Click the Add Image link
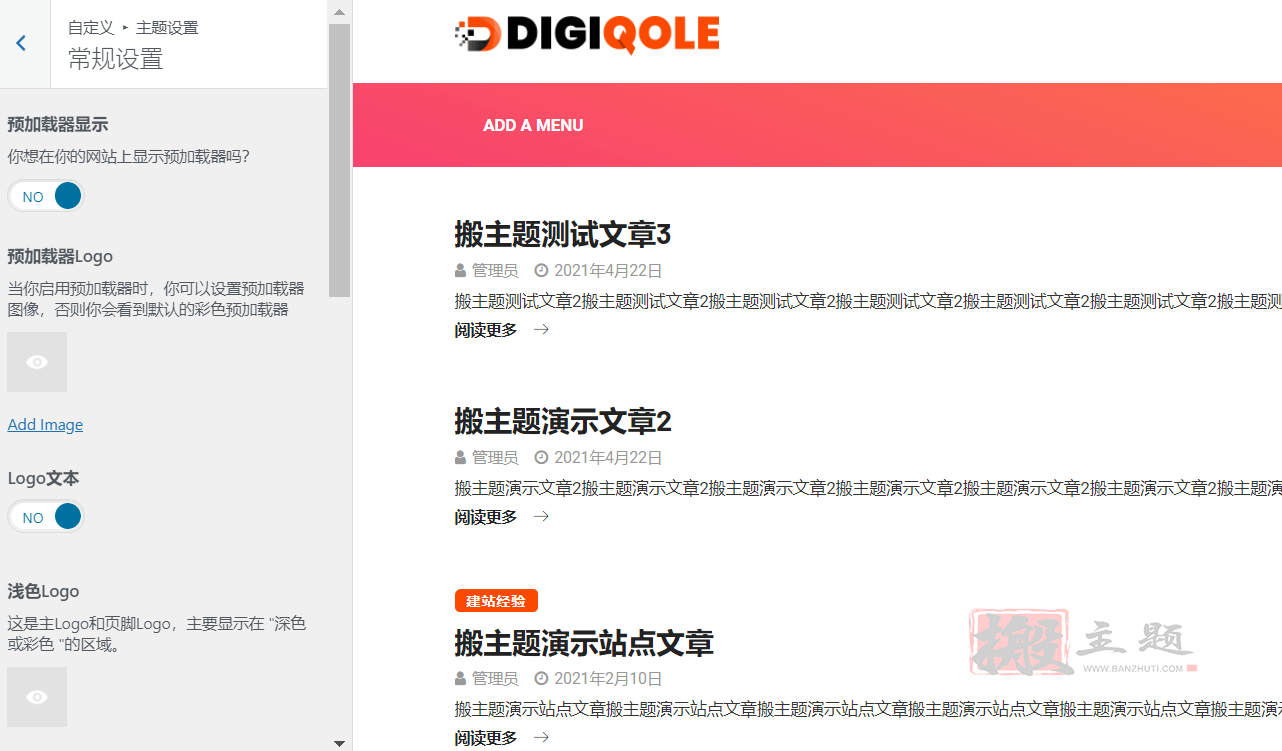 tap(45, 424)
